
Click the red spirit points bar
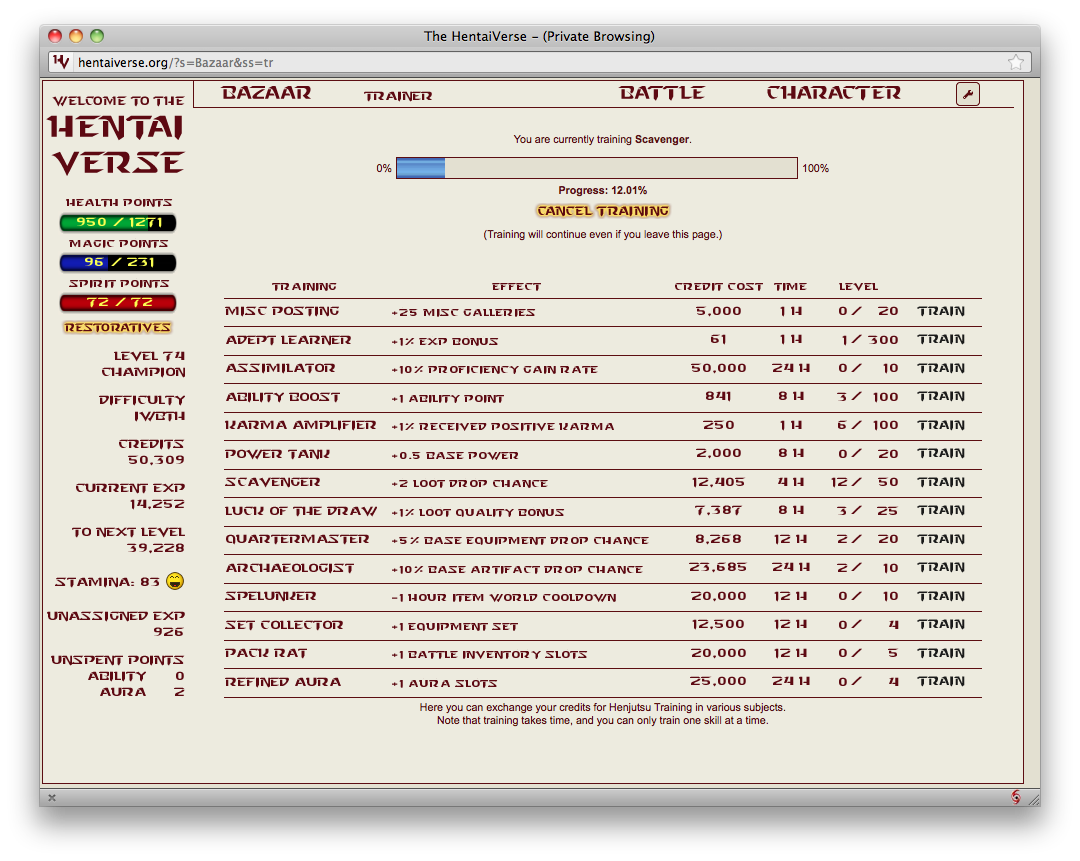(118, 302)
